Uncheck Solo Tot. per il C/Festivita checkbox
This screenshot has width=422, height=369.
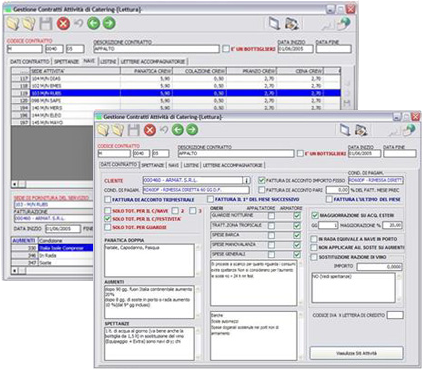tap(107, 219)
